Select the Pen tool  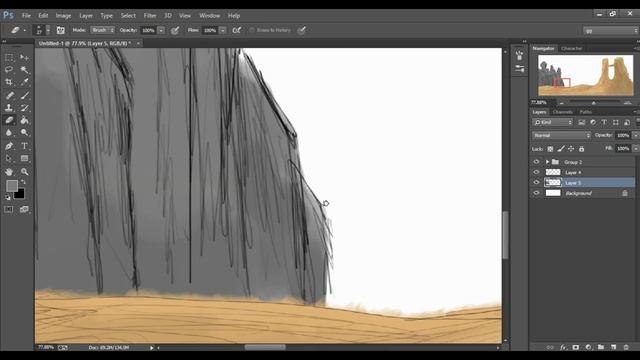(9, 146)
